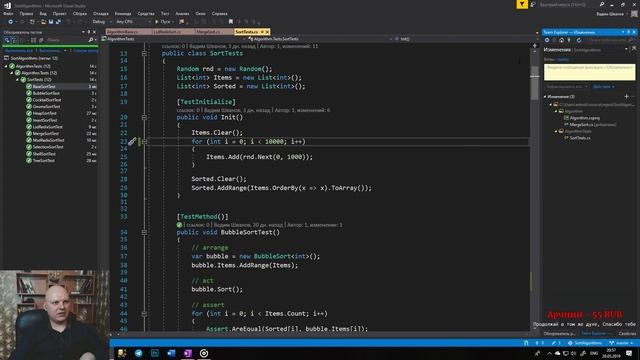The height and width of the screenshot is (360, 640).
Task: Click the save all toolbar icon
Action: (58, 22)
